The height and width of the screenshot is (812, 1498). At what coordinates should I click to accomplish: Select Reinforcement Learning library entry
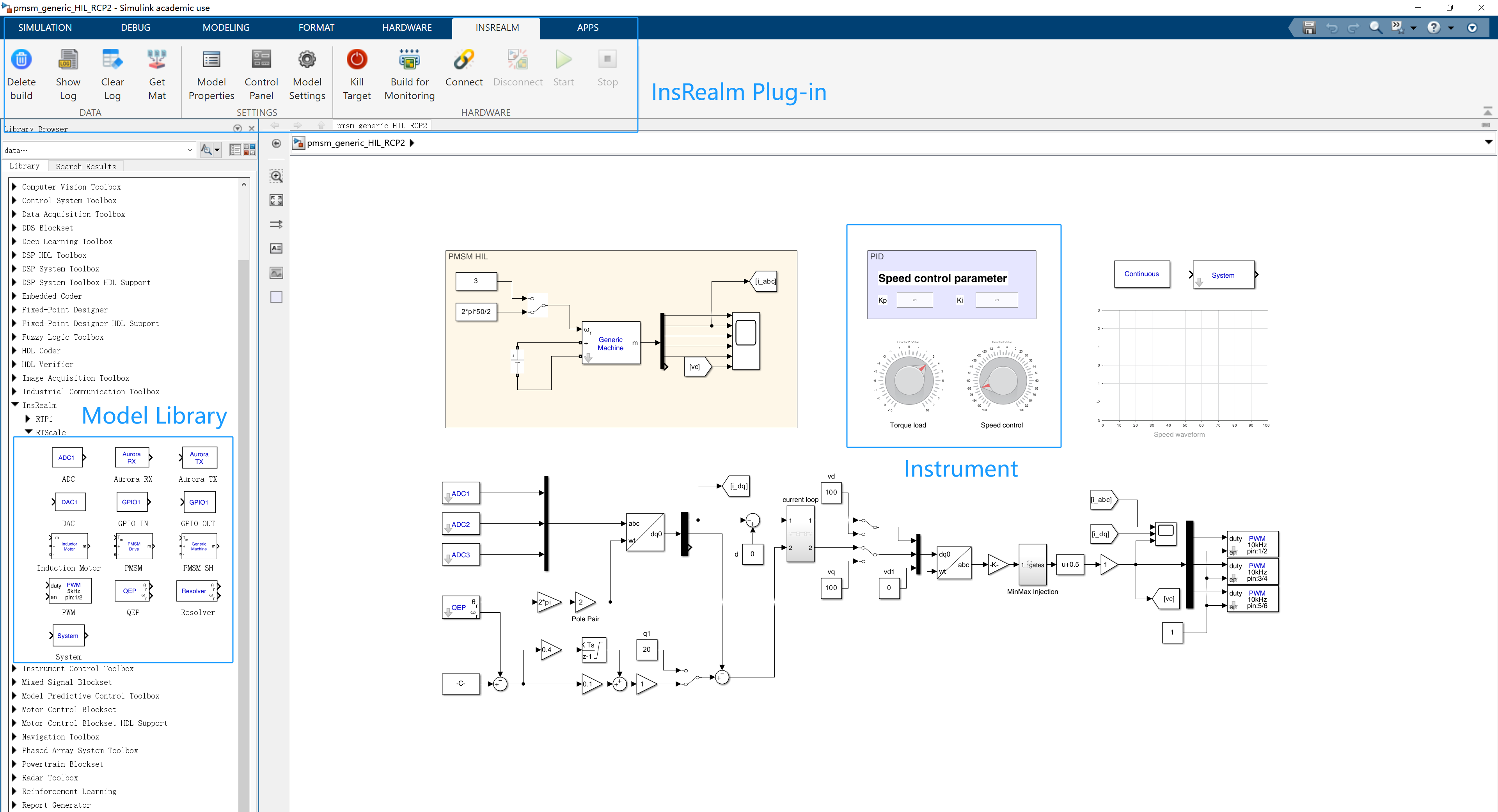pos(69,791)
